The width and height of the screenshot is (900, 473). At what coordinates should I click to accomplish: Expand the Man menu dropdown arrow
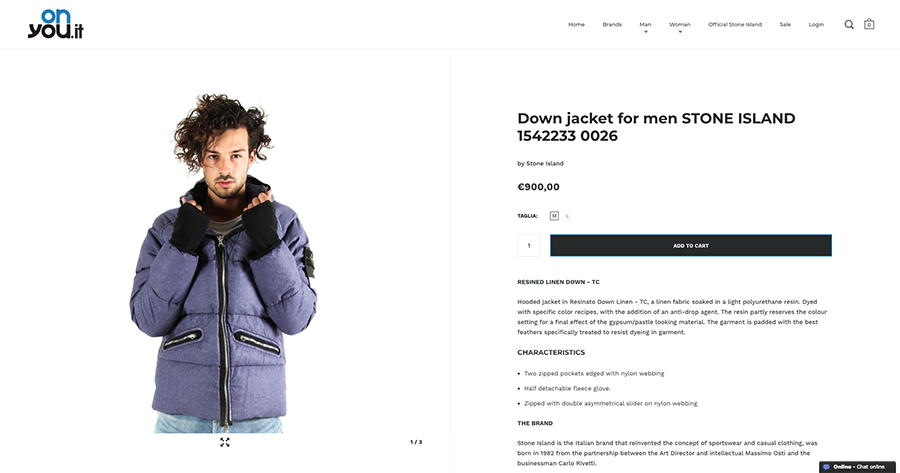646,32
